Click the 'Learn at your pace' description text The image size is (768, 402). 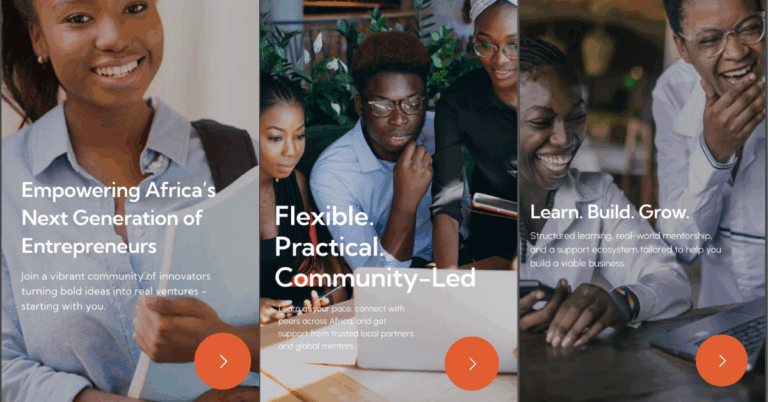pyautogui.click(x=346, y=327)
